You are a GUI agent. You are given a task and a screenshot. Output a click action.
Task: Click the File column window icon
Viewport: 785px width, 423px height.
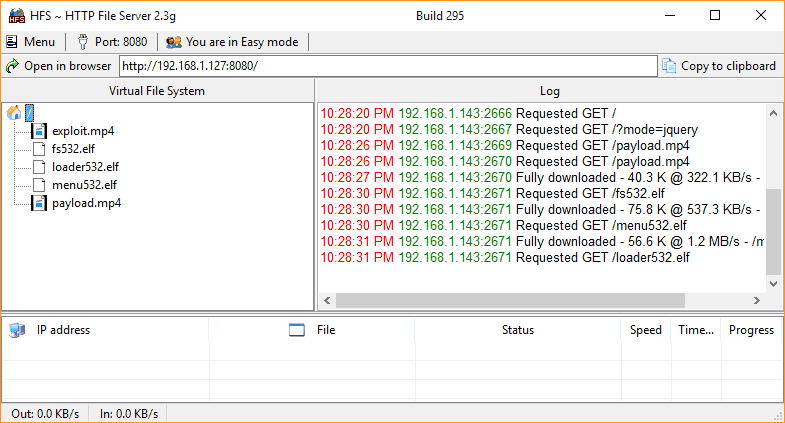click(297, 330)
